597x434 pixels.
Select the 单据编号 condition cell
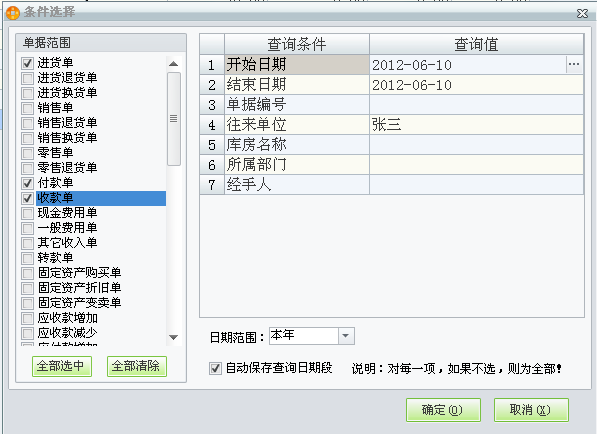pyautogui.click(x=297, y=105)
